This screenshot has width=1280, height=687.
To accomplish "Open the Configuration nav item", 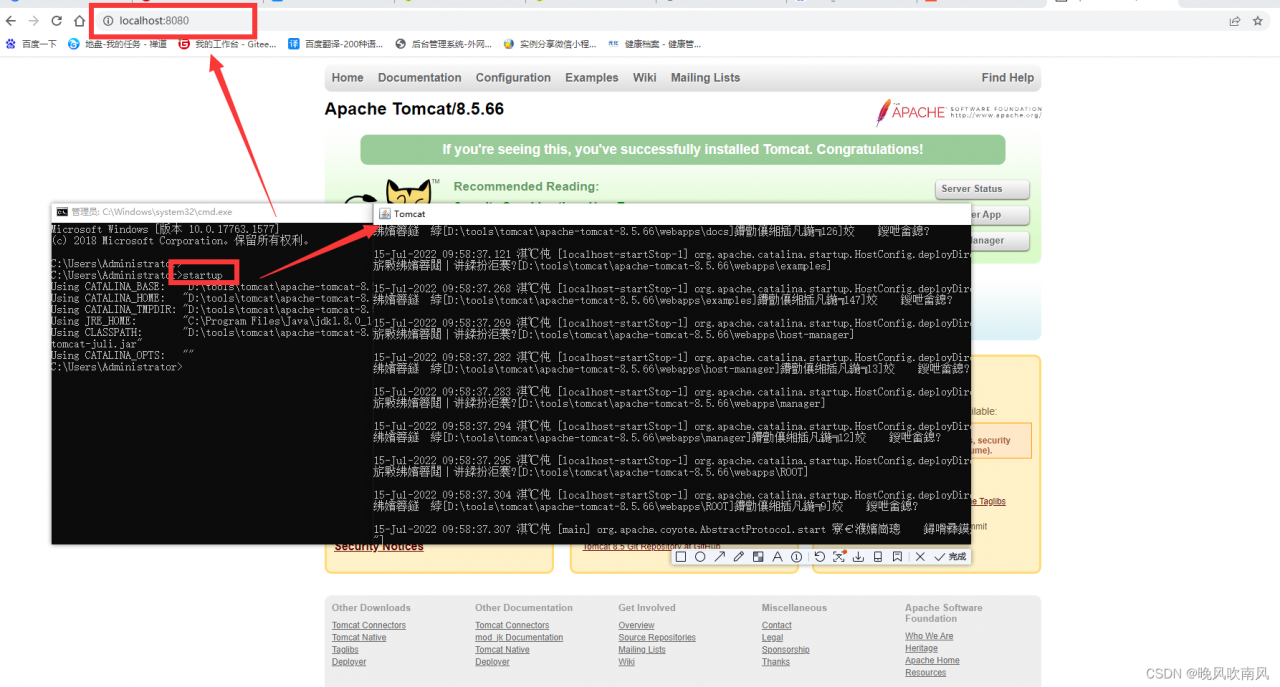I will click(x=513, y=78).
